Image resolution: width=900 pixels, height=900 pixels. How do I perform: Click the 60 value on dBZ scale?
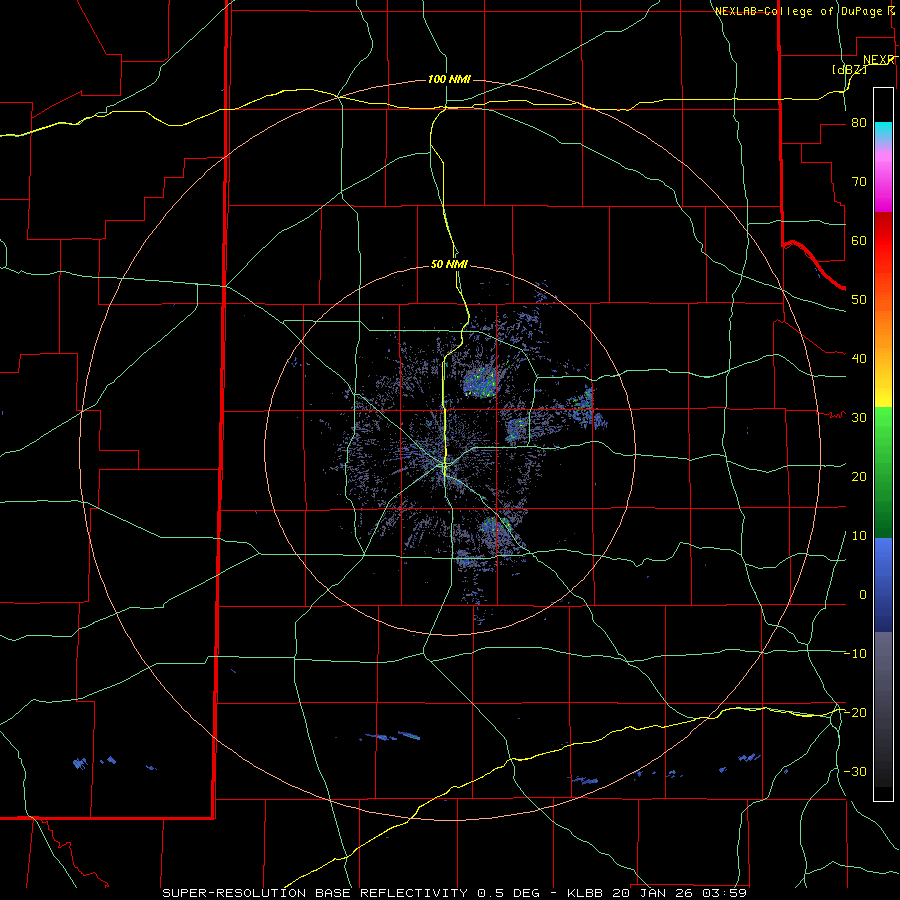point(859,240)
